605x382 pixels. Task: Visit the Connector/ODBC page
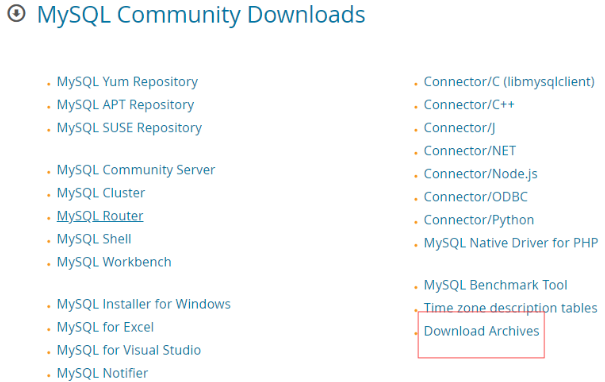pyautogui.click(x=475, y=197)
